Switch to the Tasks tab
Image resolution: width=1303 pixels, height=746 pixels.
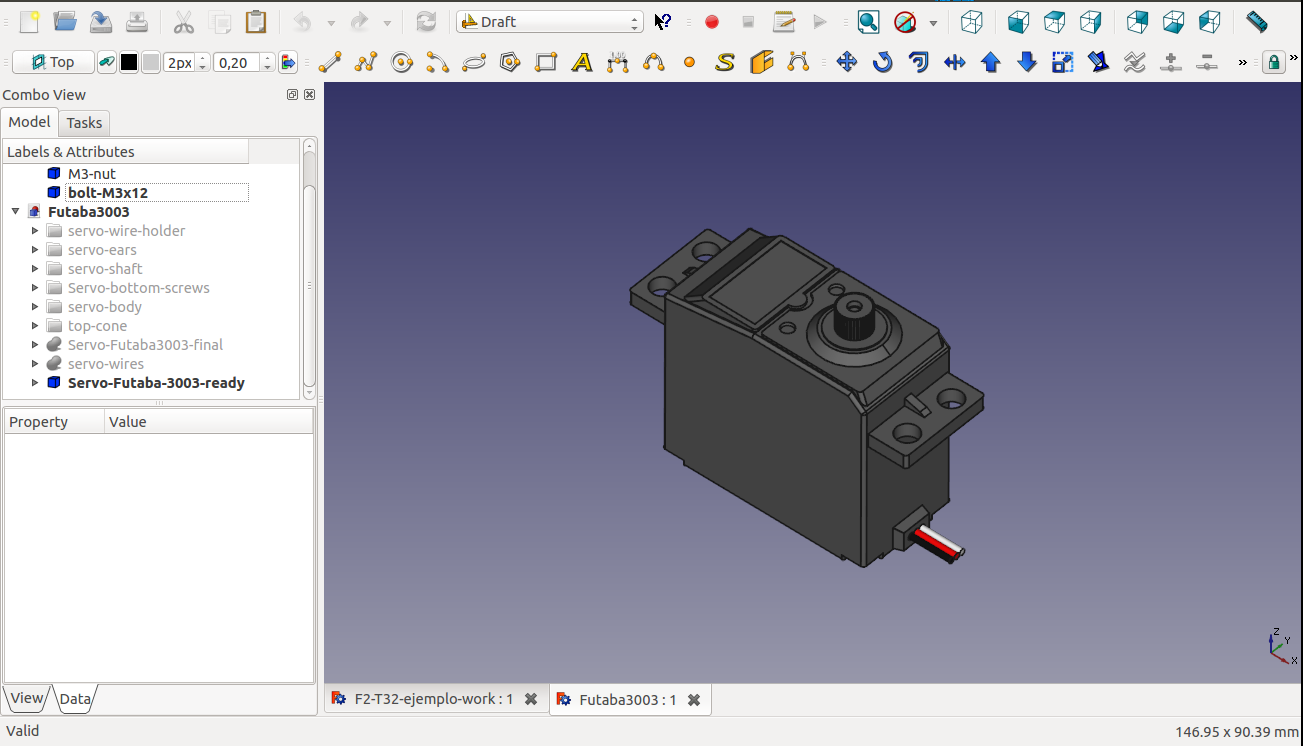point(84,122)
